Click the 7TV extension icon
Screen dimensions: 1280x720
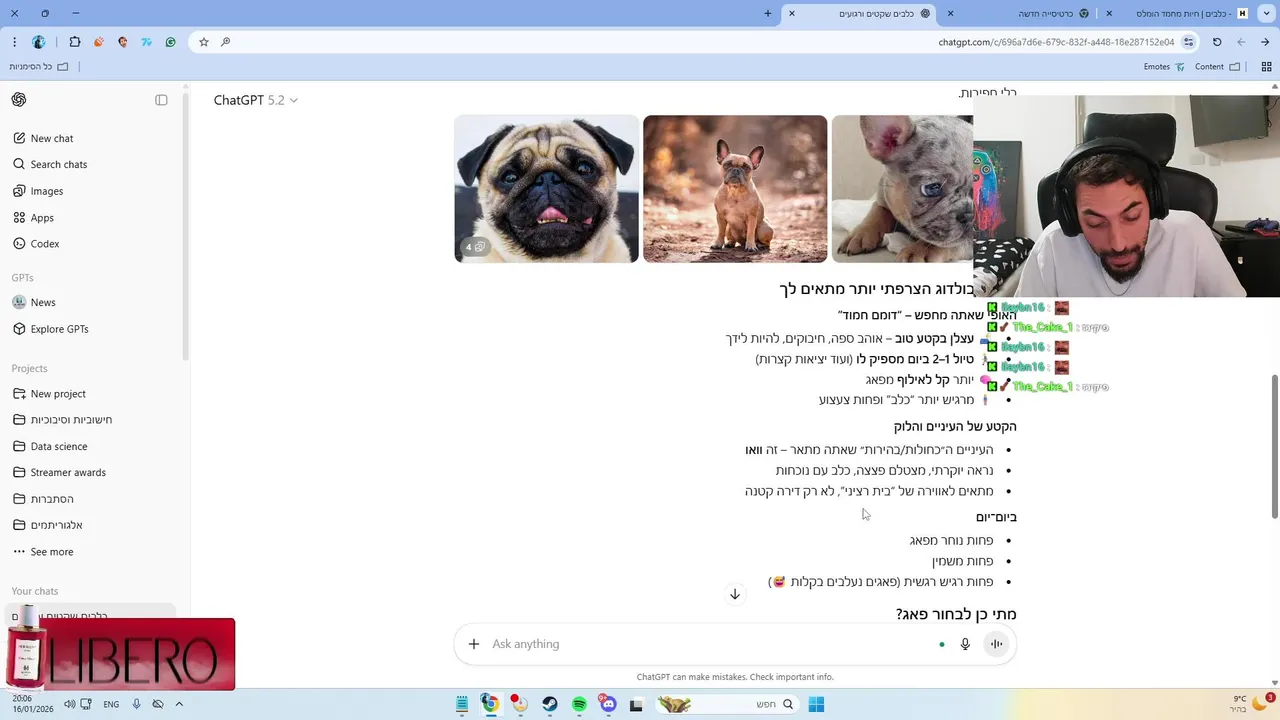pos(147,42)
